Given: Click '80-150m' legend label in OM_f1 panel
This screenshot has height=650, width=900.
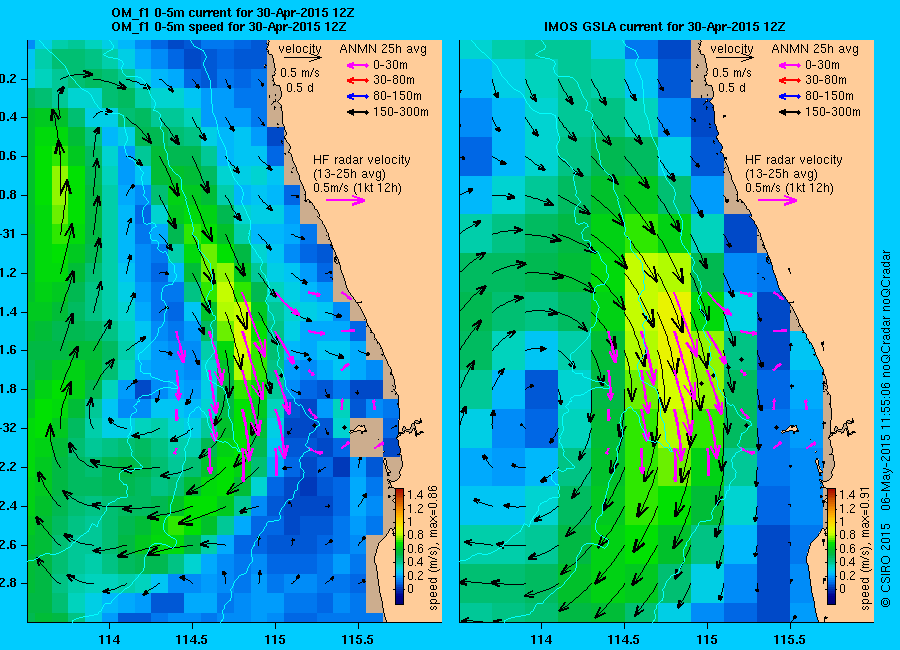Looking at the screenshot, I should click(x=397, y=96).
